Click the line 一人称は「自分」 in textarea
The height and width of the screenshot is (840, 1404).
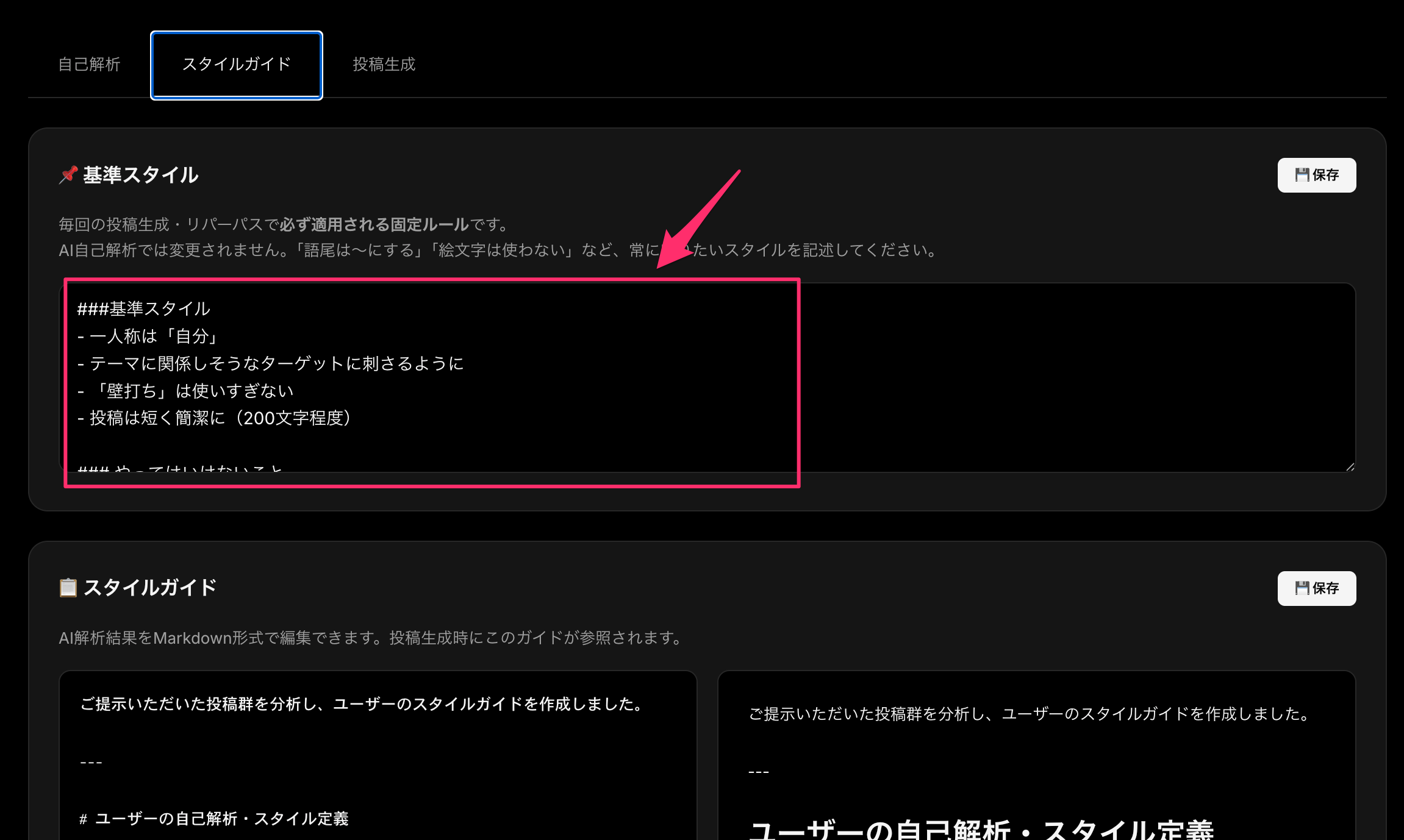coord(154,336)
